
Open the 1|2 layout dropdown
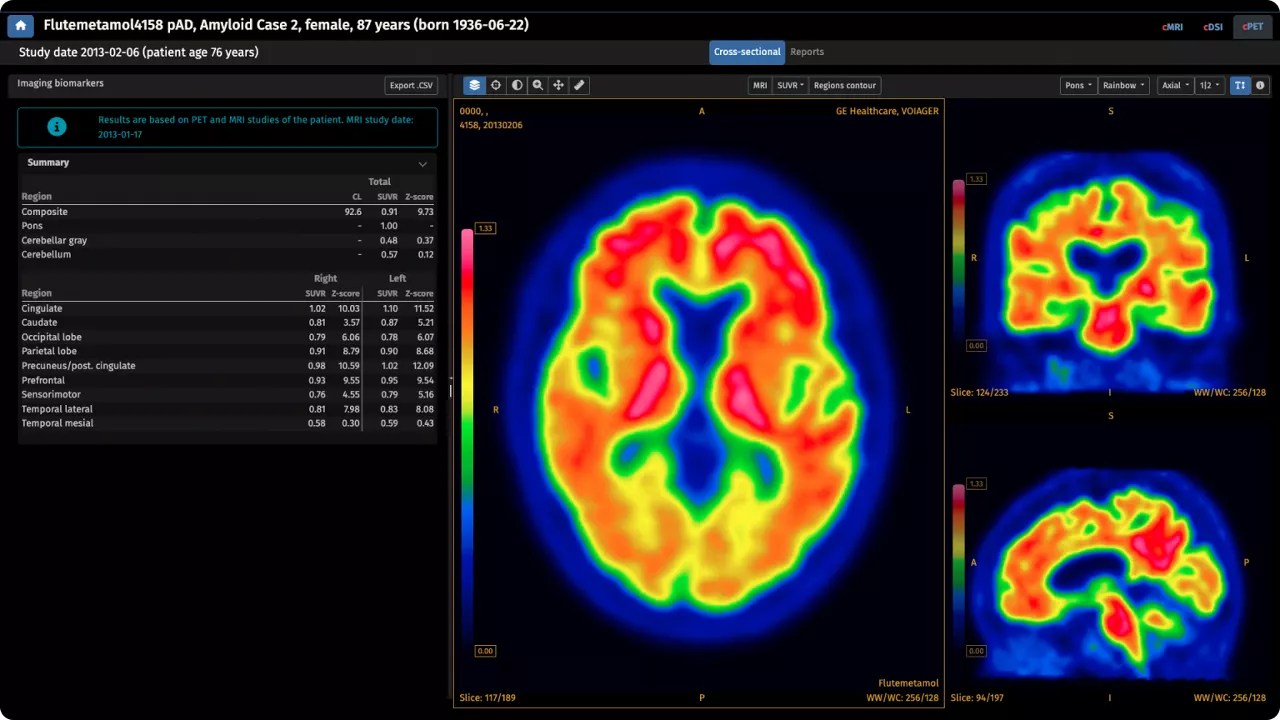coord(1210,85)
